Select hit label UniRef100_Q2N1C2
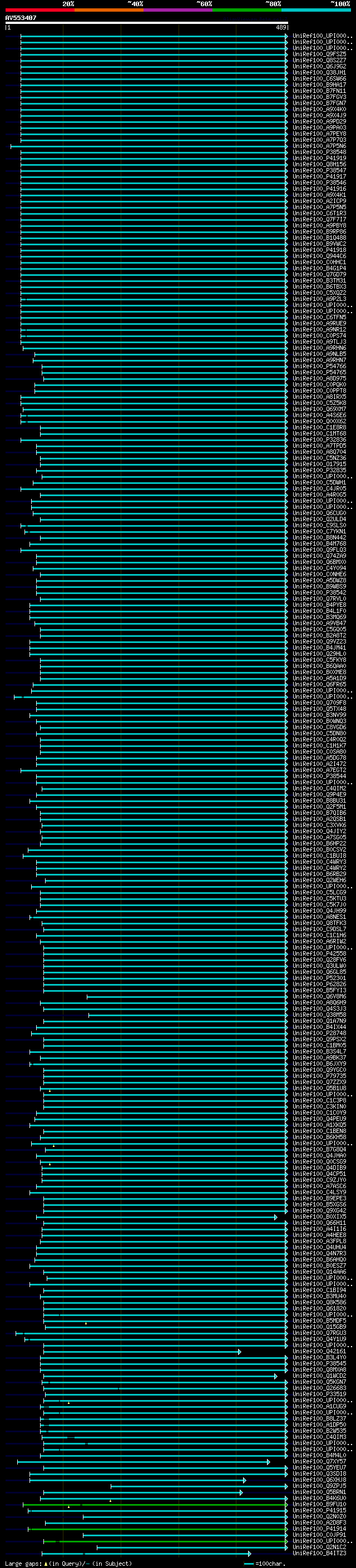Screen dimensions: 356x1568 click(x=319, y=1547)
